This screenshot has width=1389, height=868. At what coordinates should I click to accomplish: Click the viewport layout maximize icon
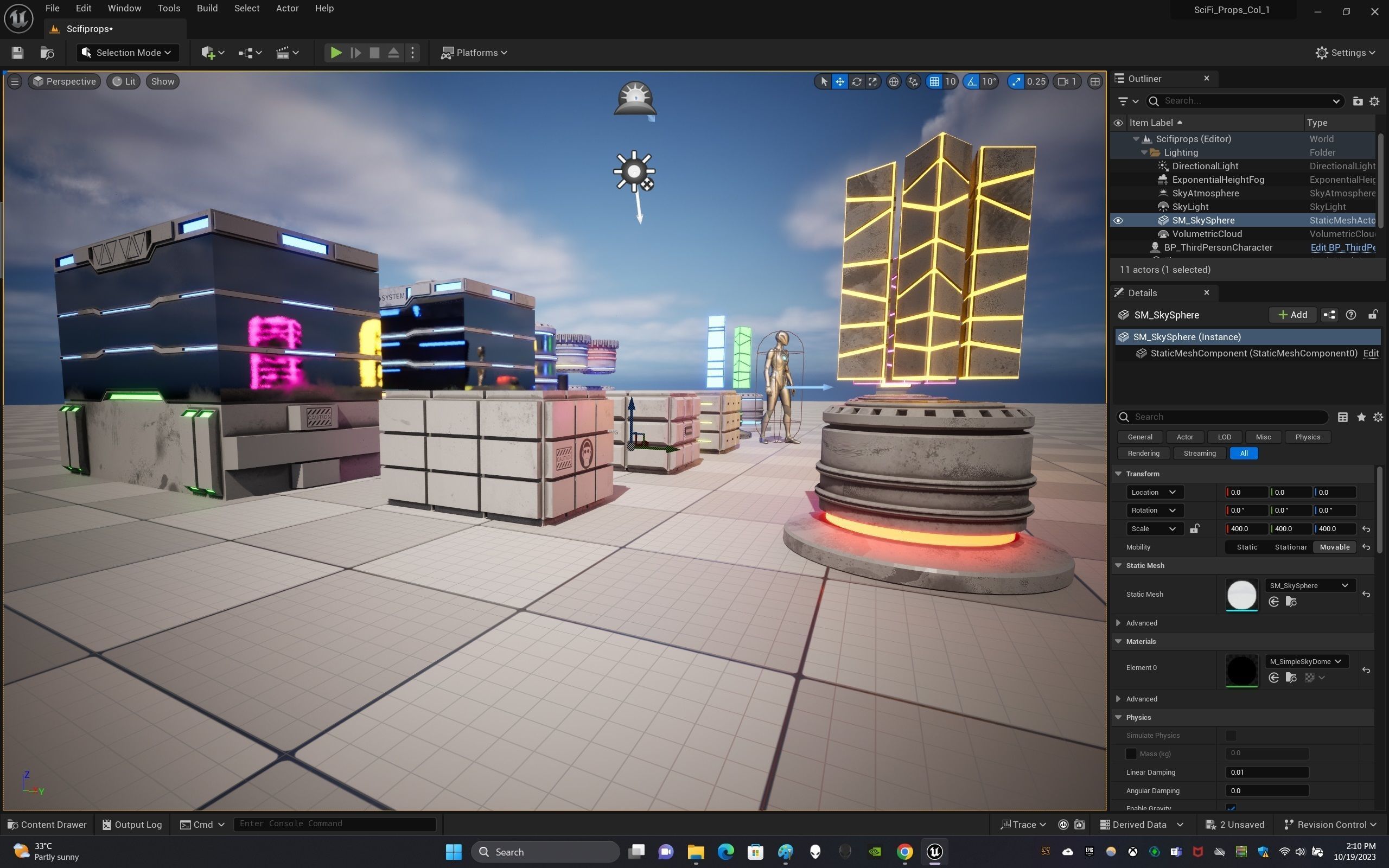coord(1094,81)
